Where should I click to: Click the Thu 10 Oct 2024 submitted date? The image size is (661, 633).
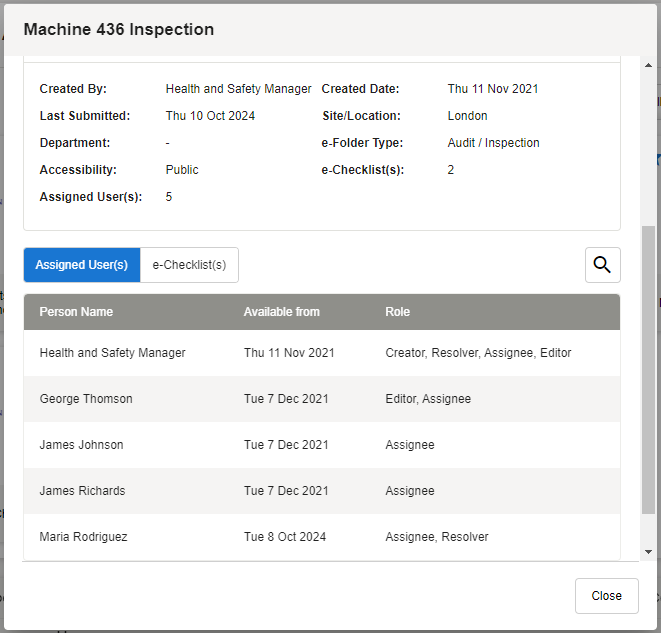[210, 116]
